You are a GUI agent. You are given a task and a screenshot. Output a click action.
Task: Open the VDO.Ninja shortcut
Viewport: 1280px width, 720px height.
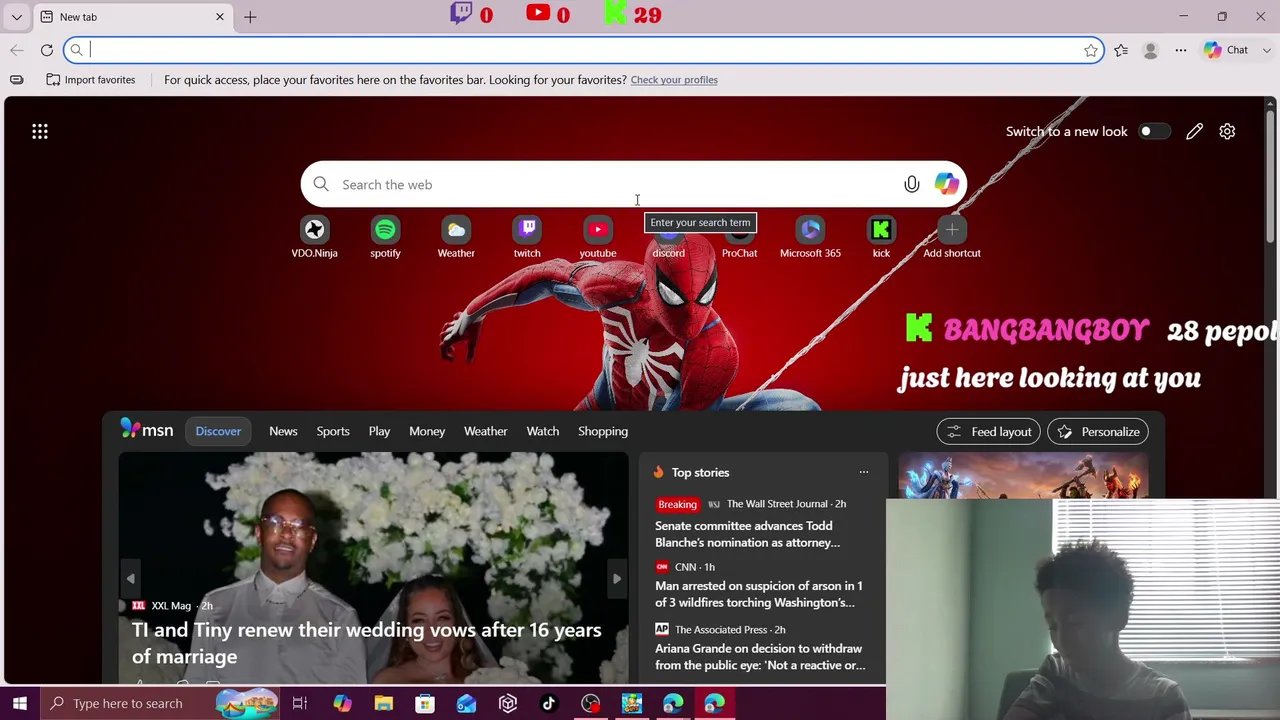click(314, 238)
